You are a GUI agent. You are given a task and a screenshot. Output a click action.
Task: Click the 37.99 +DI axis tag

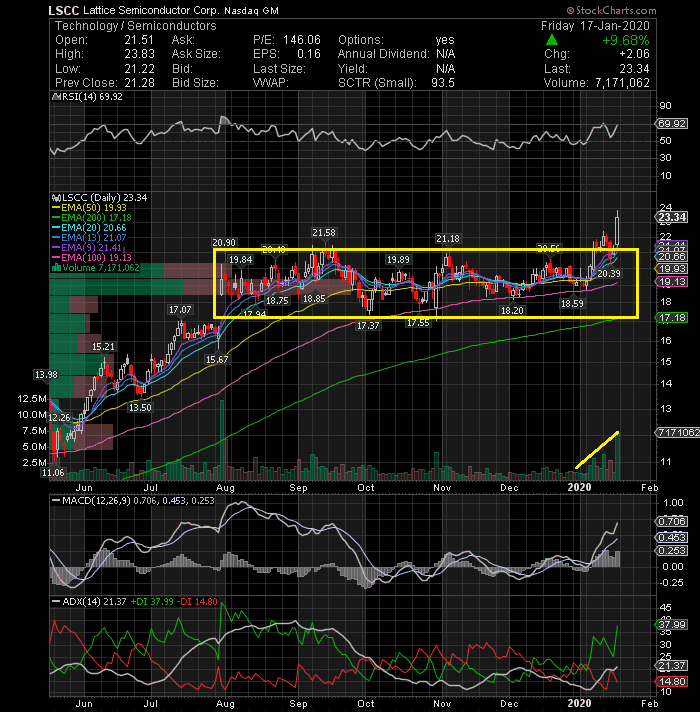671,625
